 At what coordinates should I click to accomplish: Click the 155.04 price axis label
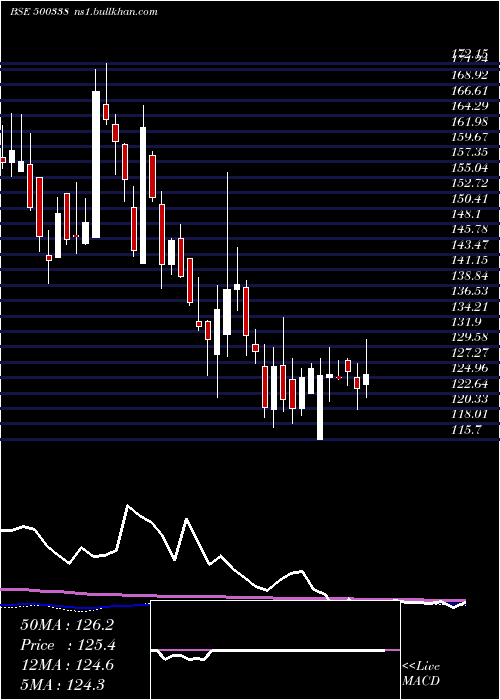pyautogui.click(x=468, y=168)
